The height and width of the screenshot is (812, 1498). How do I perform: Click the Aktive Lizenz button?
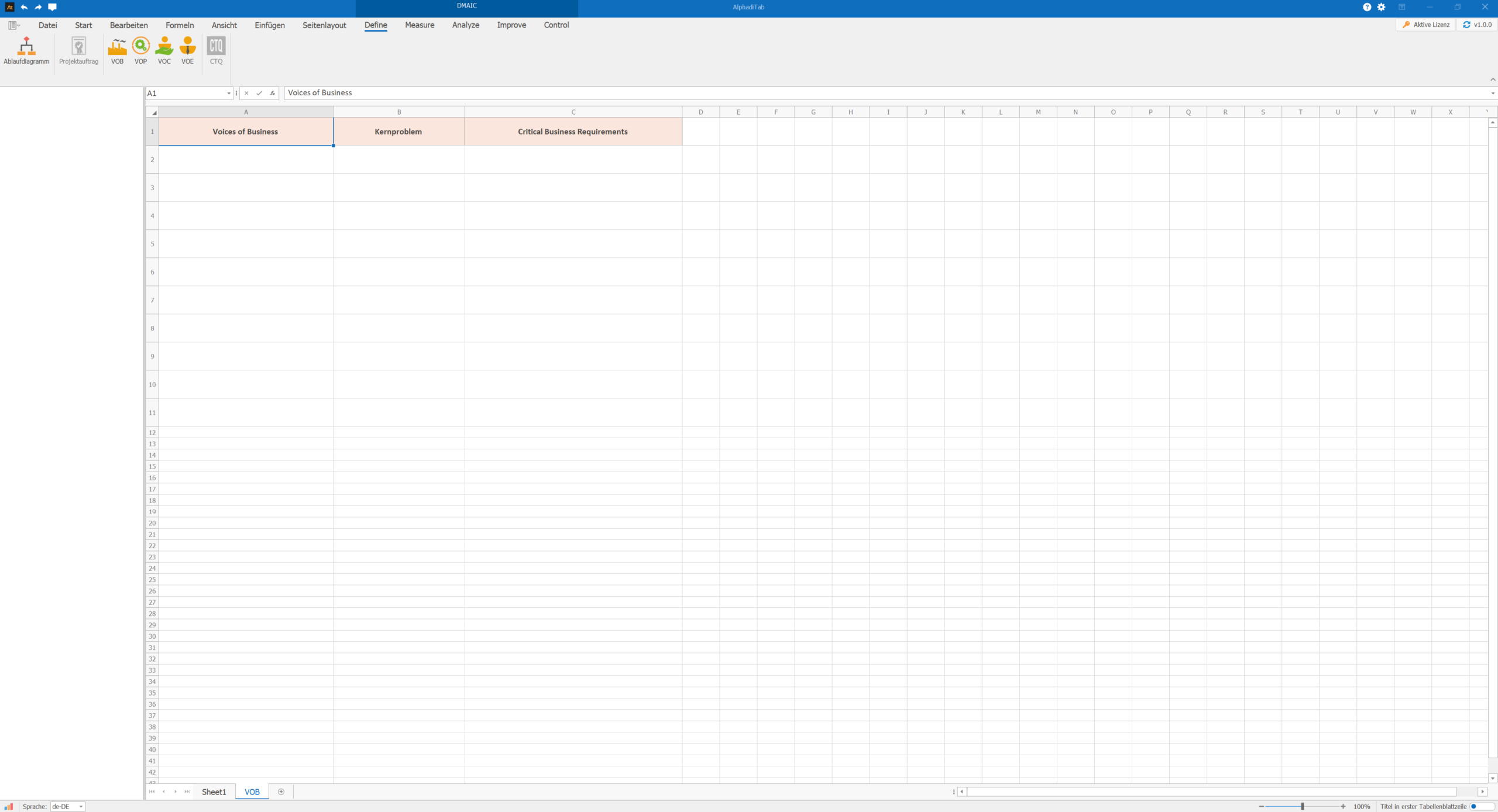point(1426,25)
